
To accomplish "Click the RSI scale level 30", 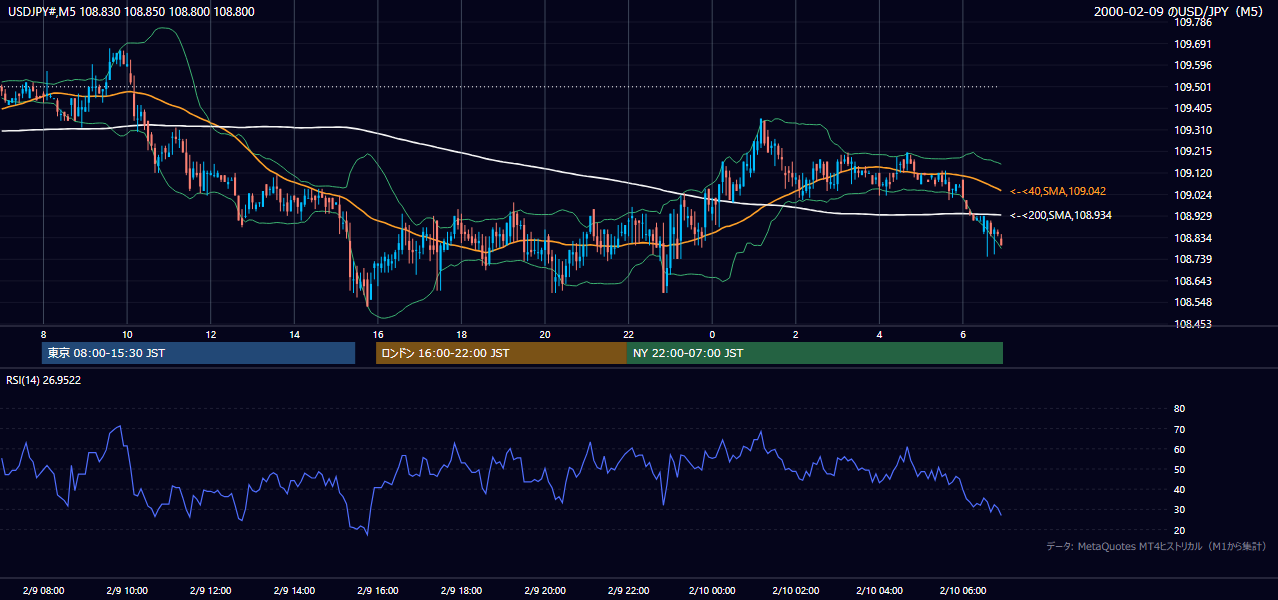I will 1180,510.
